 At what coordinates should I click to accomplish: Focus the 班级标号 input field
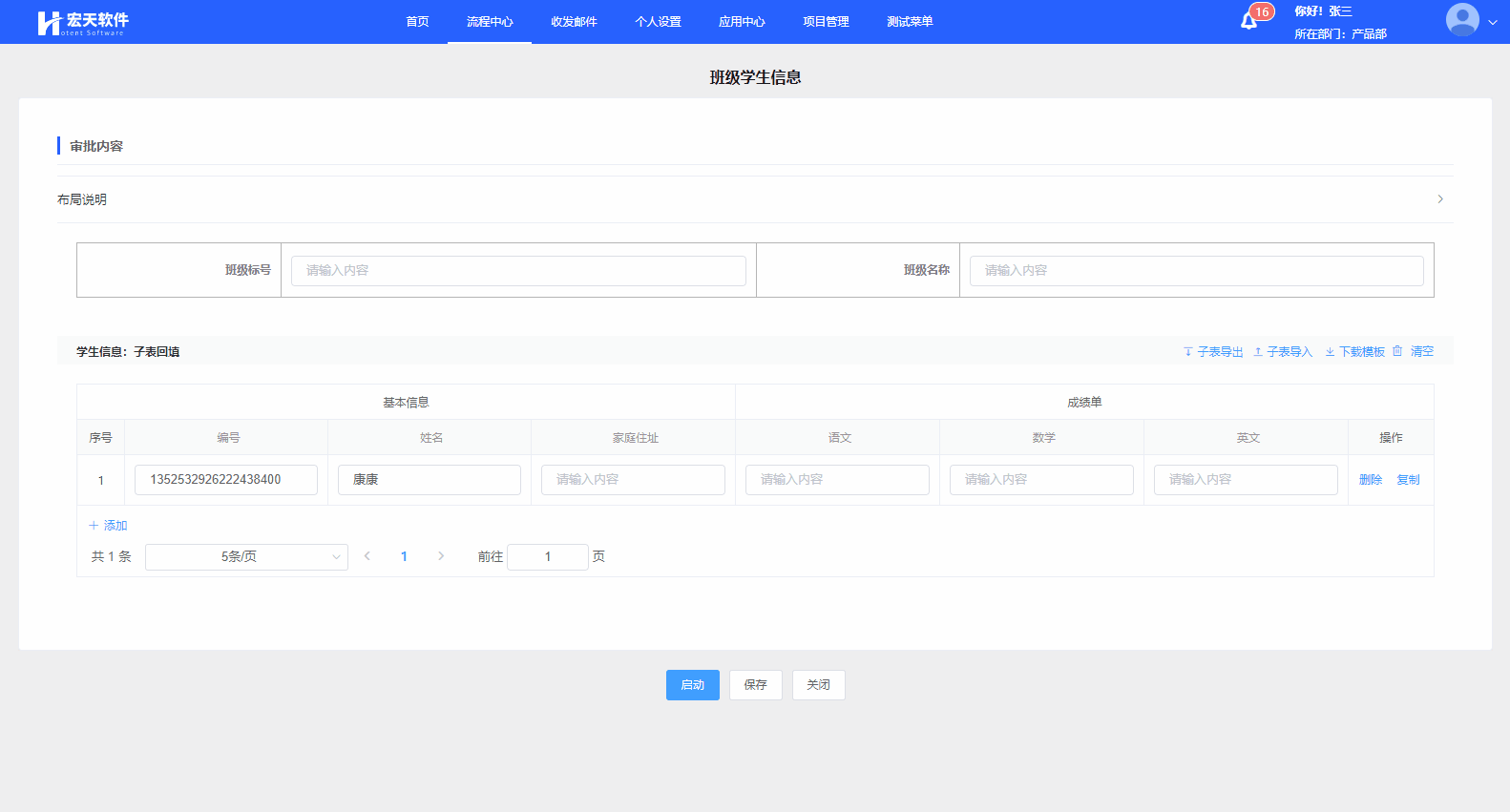[x=518, y=271]
